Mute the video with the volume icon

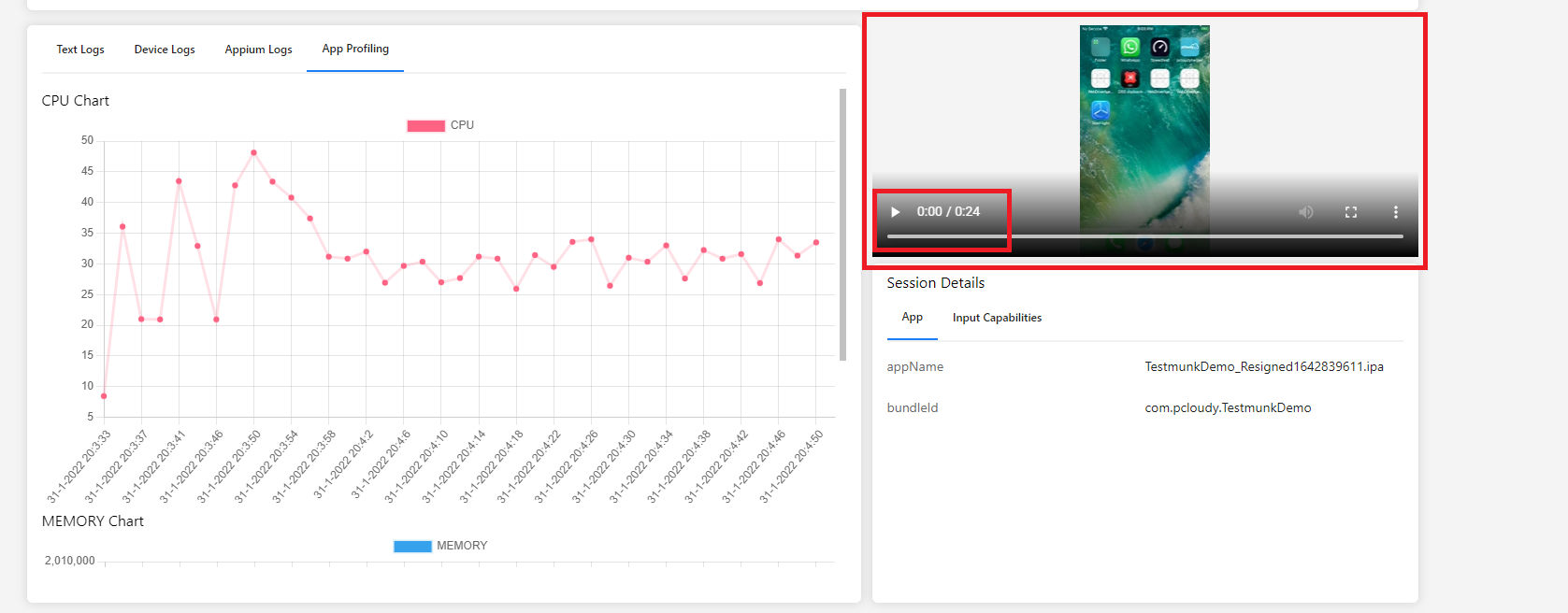coord(1305,212)
